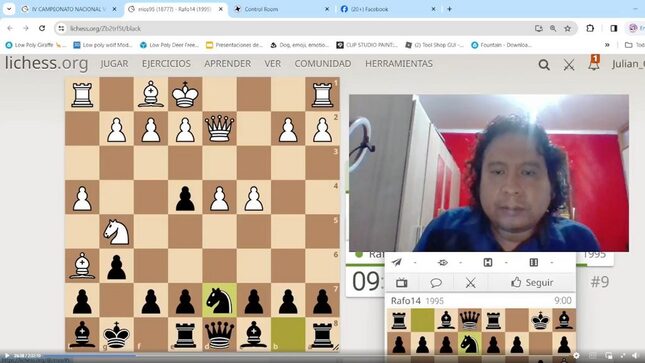645x363 pixels.
Task: Open the Rafo14 profile link
Action: pyautogui.click(x=406, y=301)
